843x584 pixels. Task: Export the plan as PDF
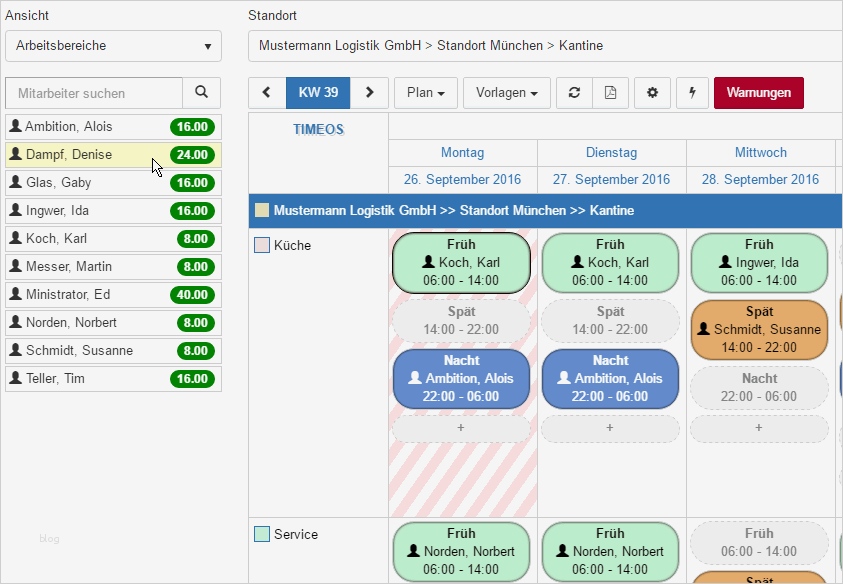(610, 92)
